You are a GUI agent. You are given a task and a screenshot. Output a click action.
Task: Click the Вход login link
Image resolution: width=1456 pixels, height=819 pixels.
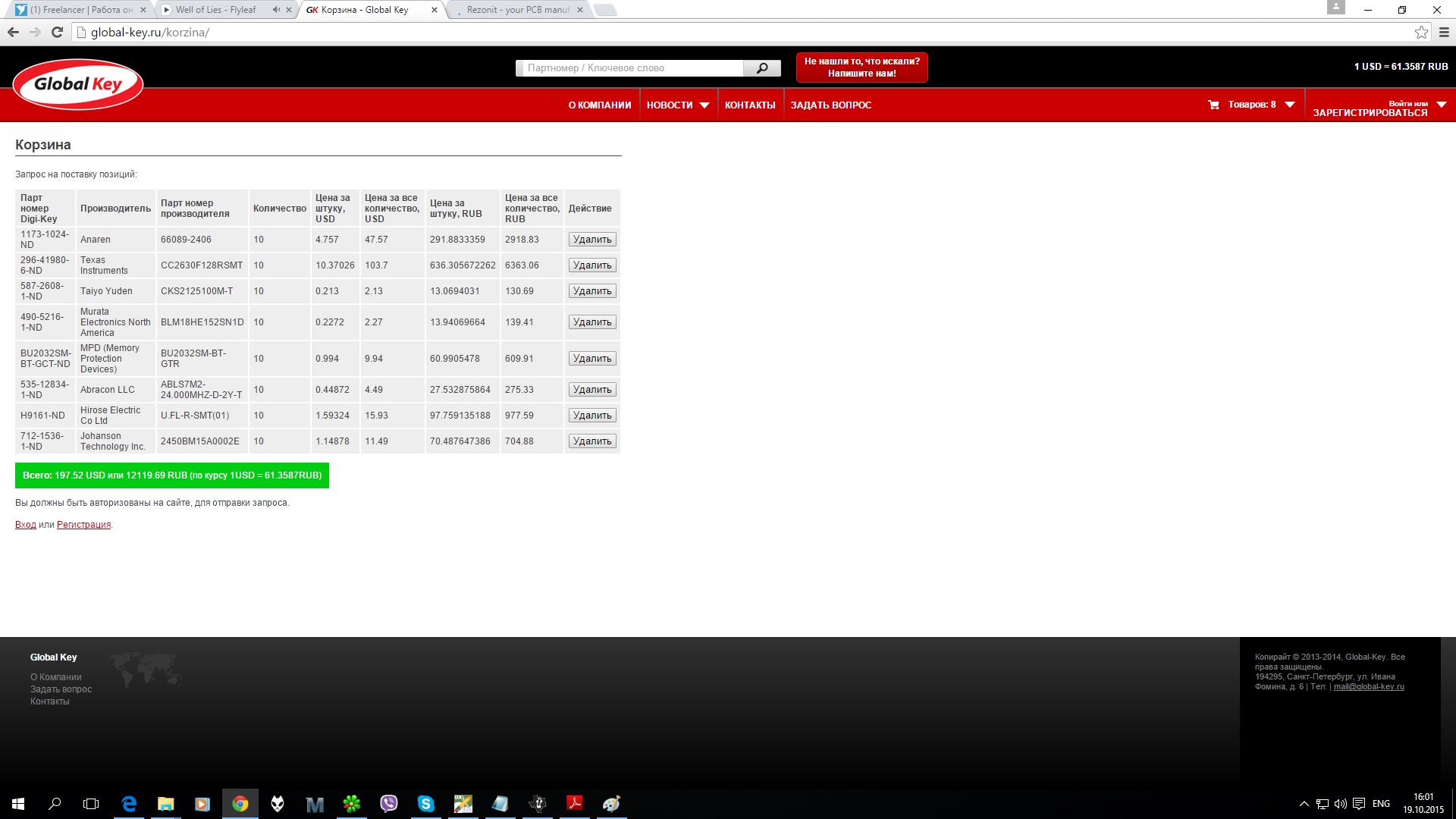tap(26, 525)
